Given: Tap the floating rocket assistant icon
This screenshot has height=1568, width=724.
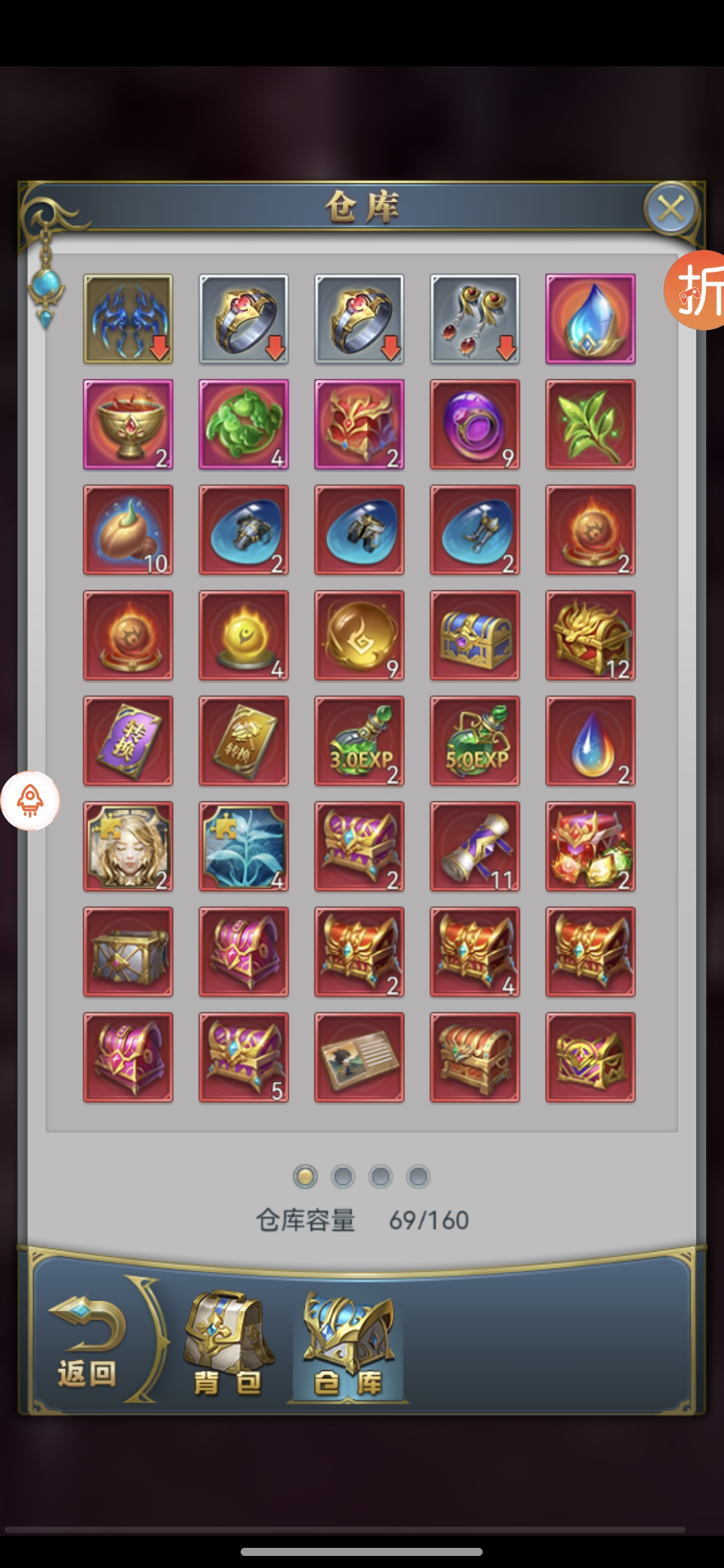Looking at the screenshot, I should (x=30, y=801).
